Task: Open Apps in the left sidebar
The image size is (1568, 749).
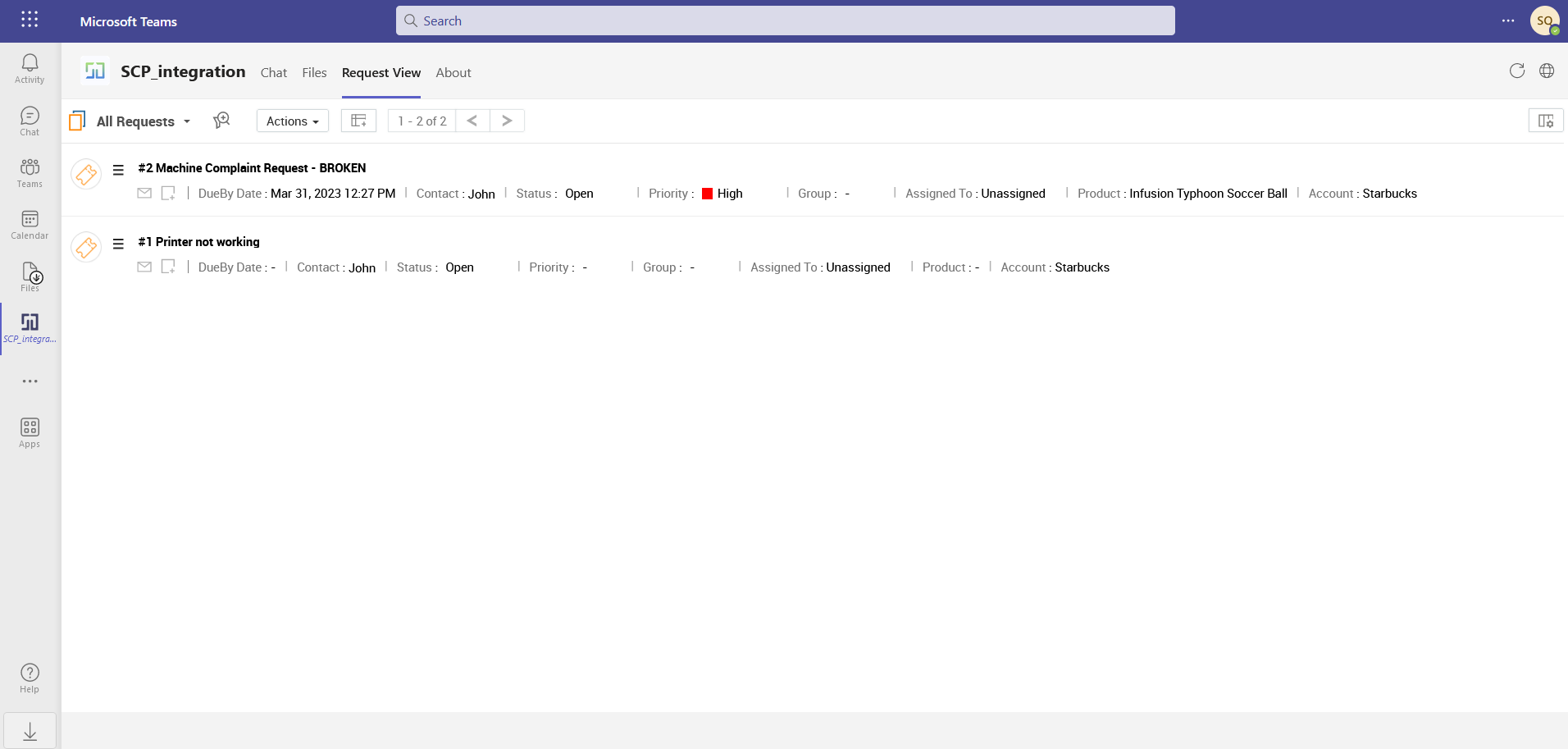Action: pos(30,433)
